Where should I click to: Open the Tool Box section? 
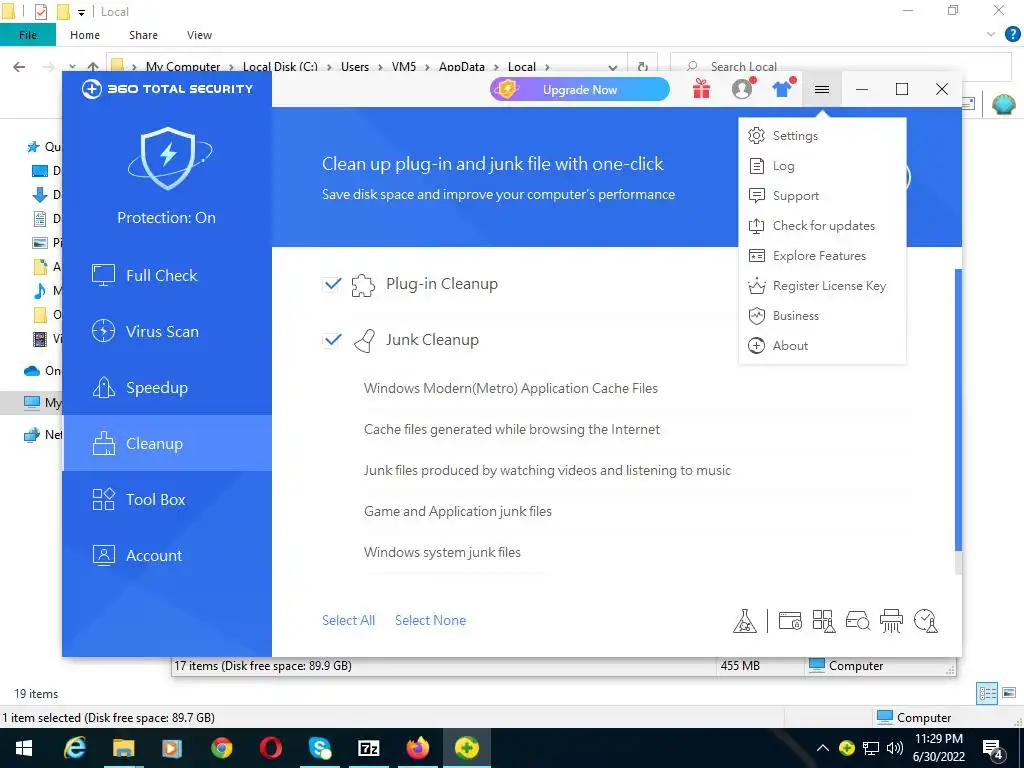(167, 500)
